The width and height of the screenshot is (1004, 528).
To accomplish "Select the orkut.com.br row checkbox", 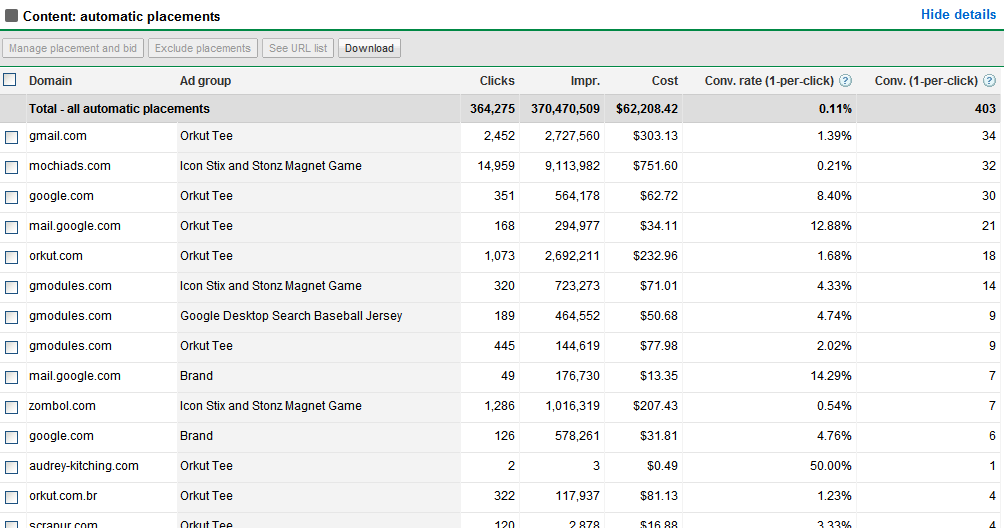I will coord(11,497).
